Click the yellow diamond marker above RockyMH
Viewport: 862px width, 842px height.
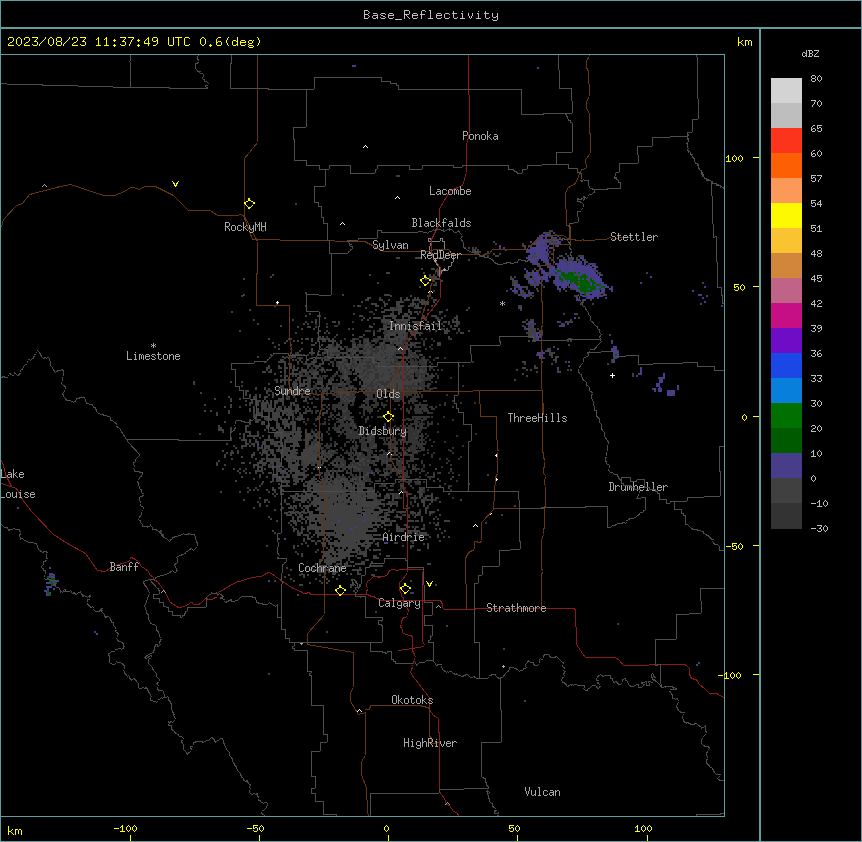pyautogui.click(x=249, y=204)
